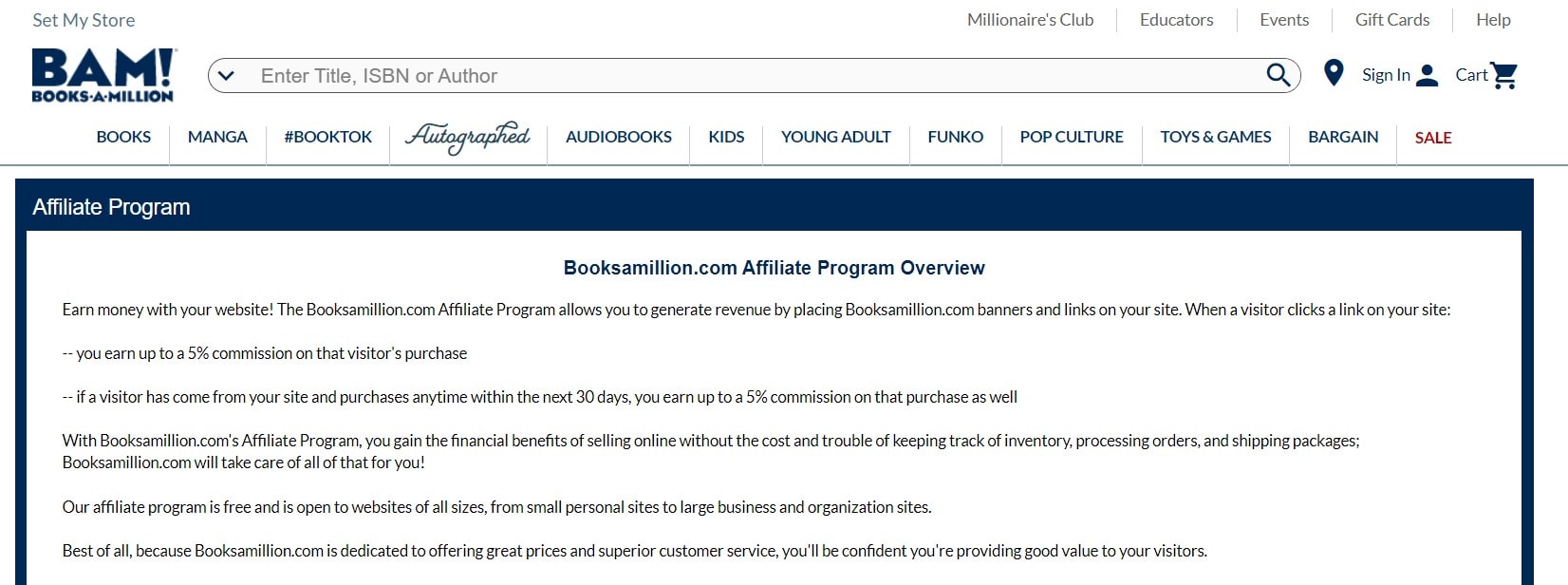Click the Help link

coord(1492,20)
